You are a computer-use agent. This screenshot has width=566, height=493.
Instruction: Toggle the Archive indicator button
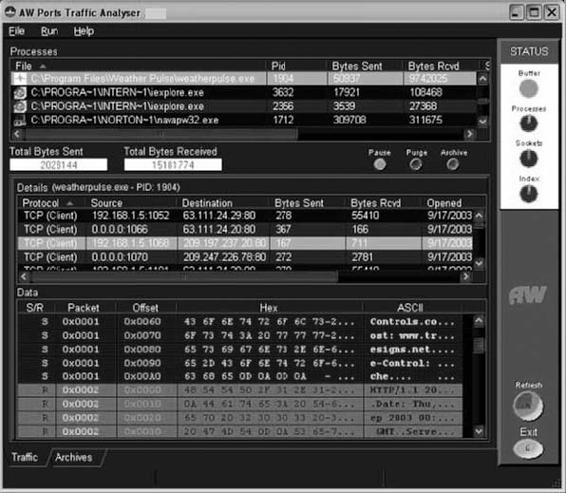[x=453, y=165]
